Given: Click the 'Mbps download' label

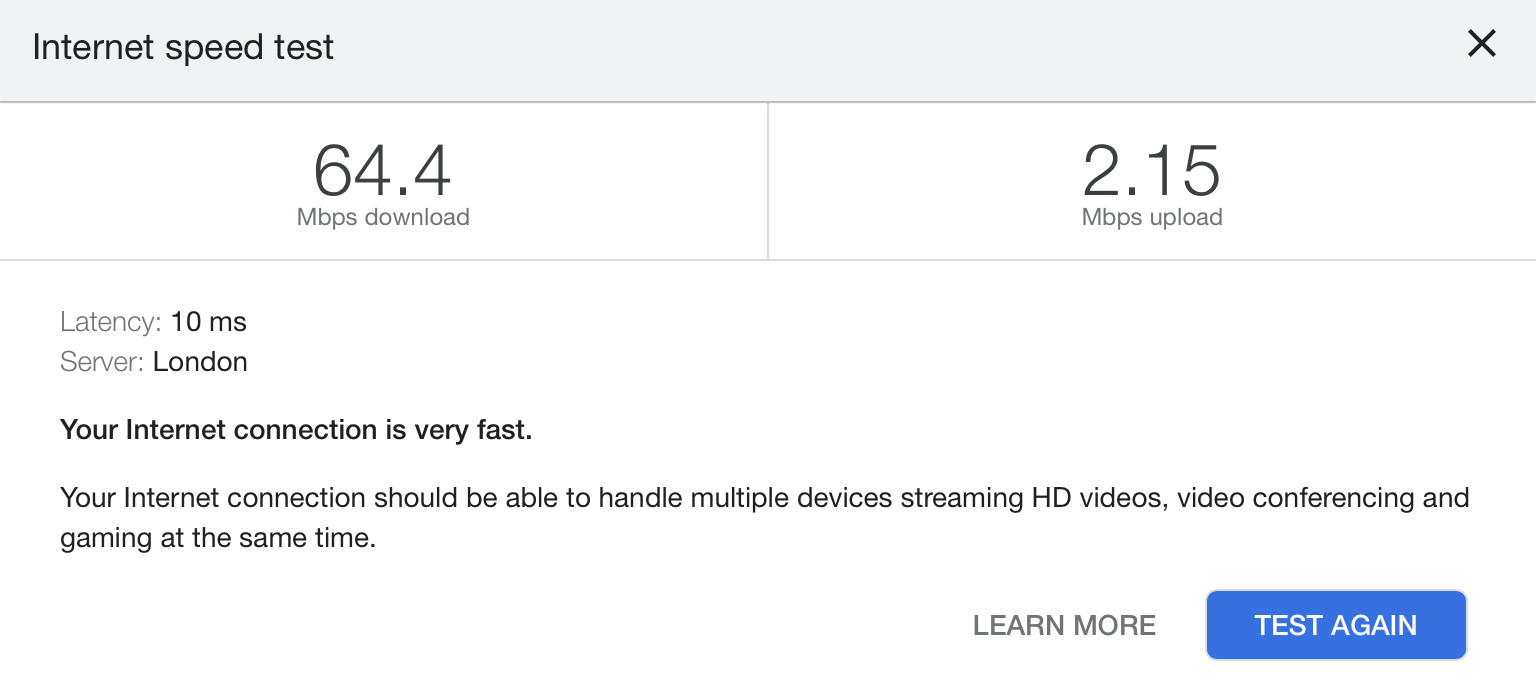Looking at the screenshot, I should pos(383,217).
